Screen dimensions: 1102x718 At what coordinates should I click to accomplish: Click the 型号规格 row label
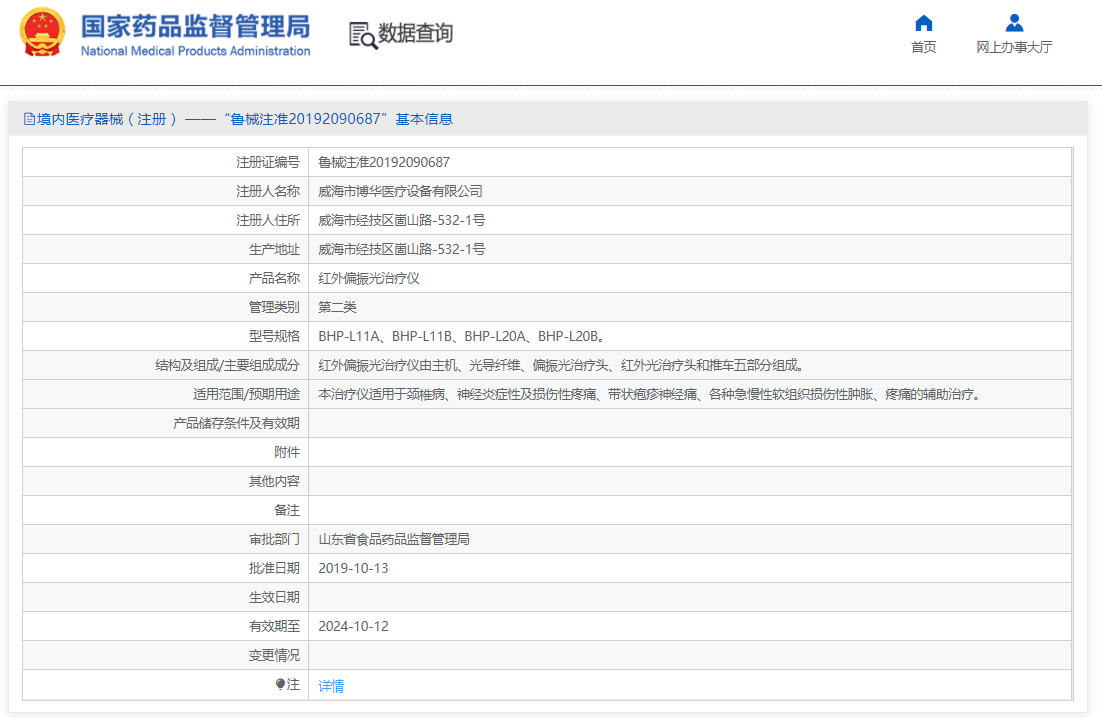pos(274,337)
